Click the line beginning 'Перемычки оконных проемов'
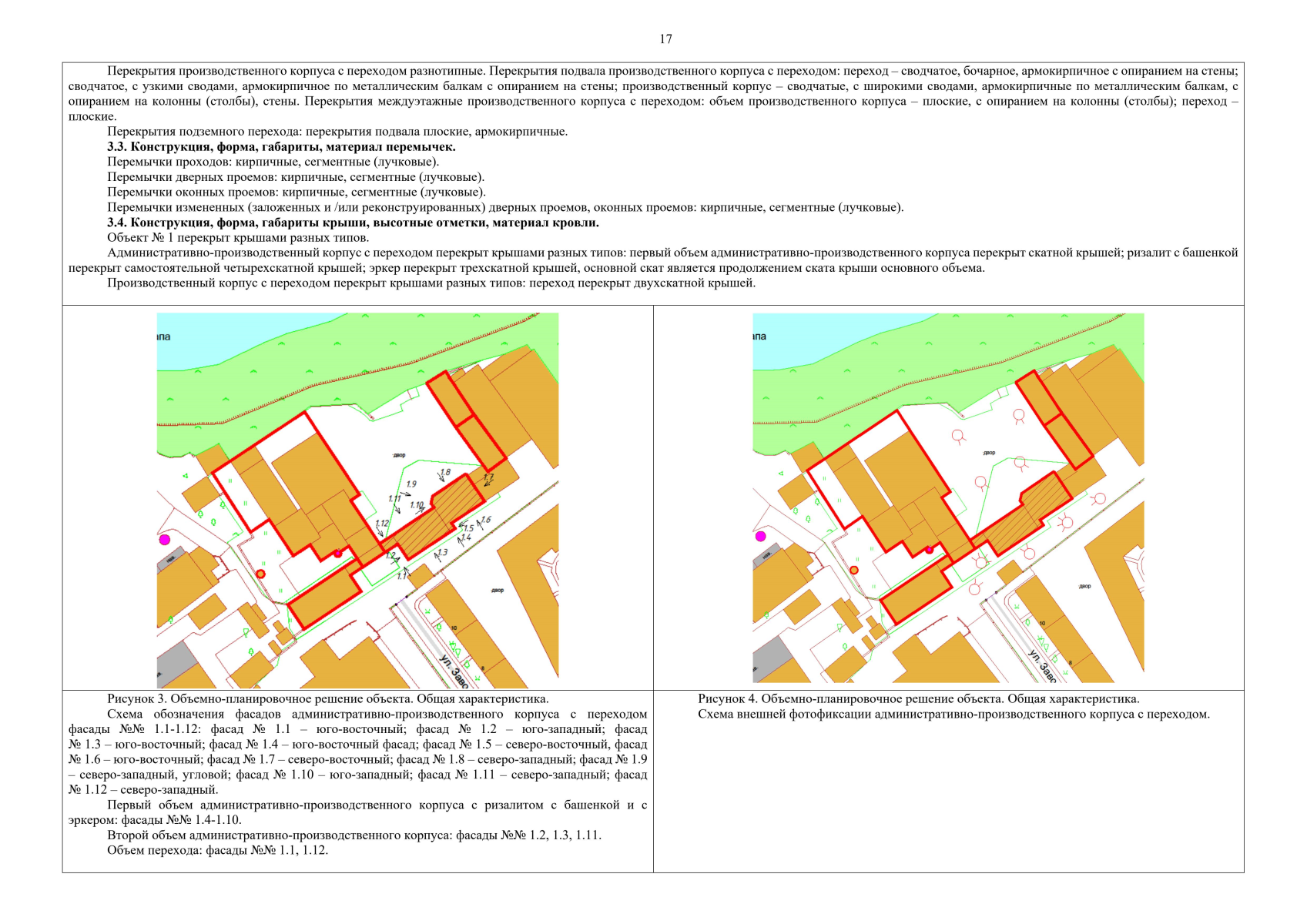This screenshot has height=924, width=1307. (x=297, y=192)
